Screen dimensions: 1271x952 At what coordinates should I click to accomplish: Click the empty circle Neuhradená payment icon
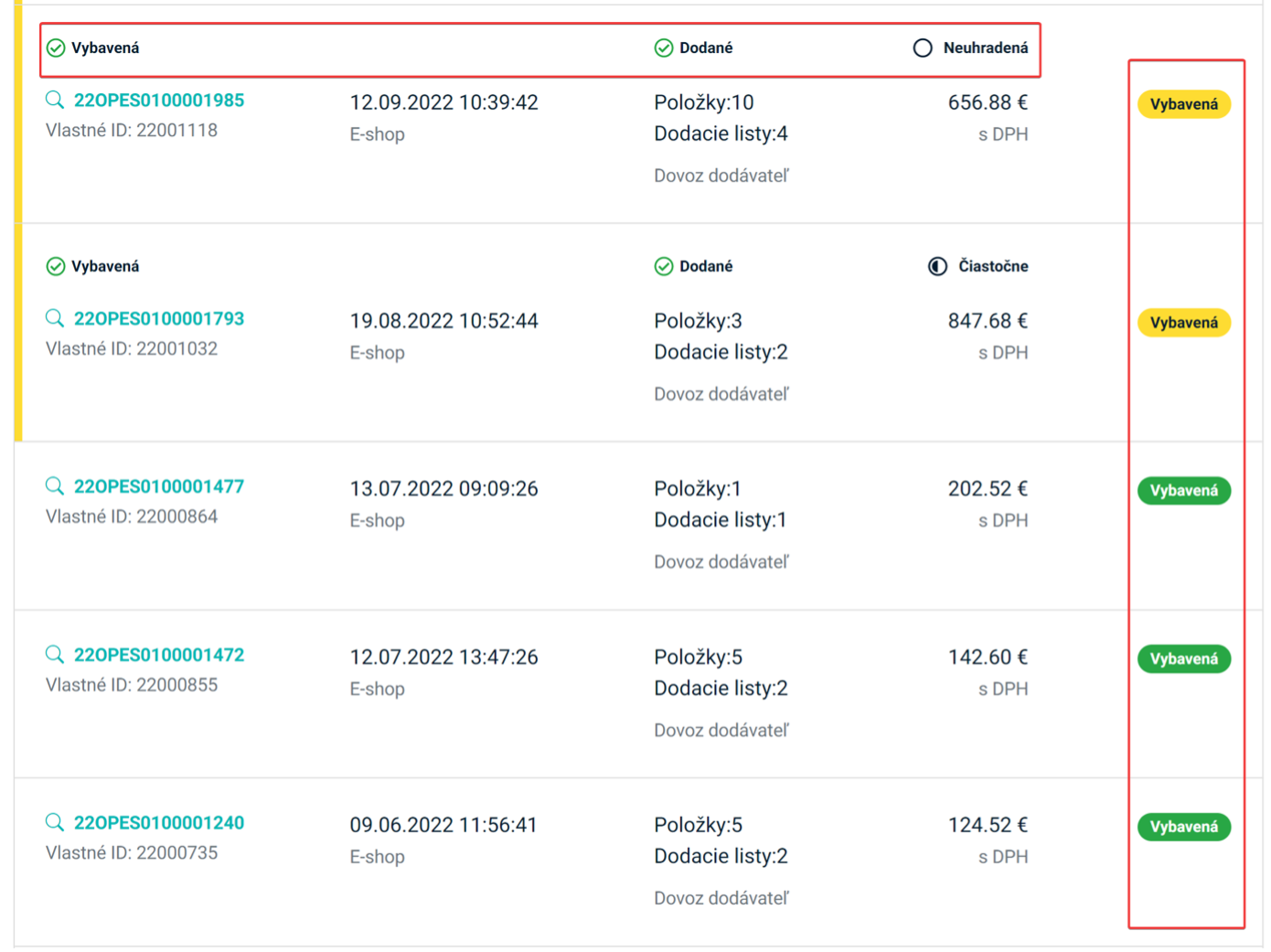[923, 48]
